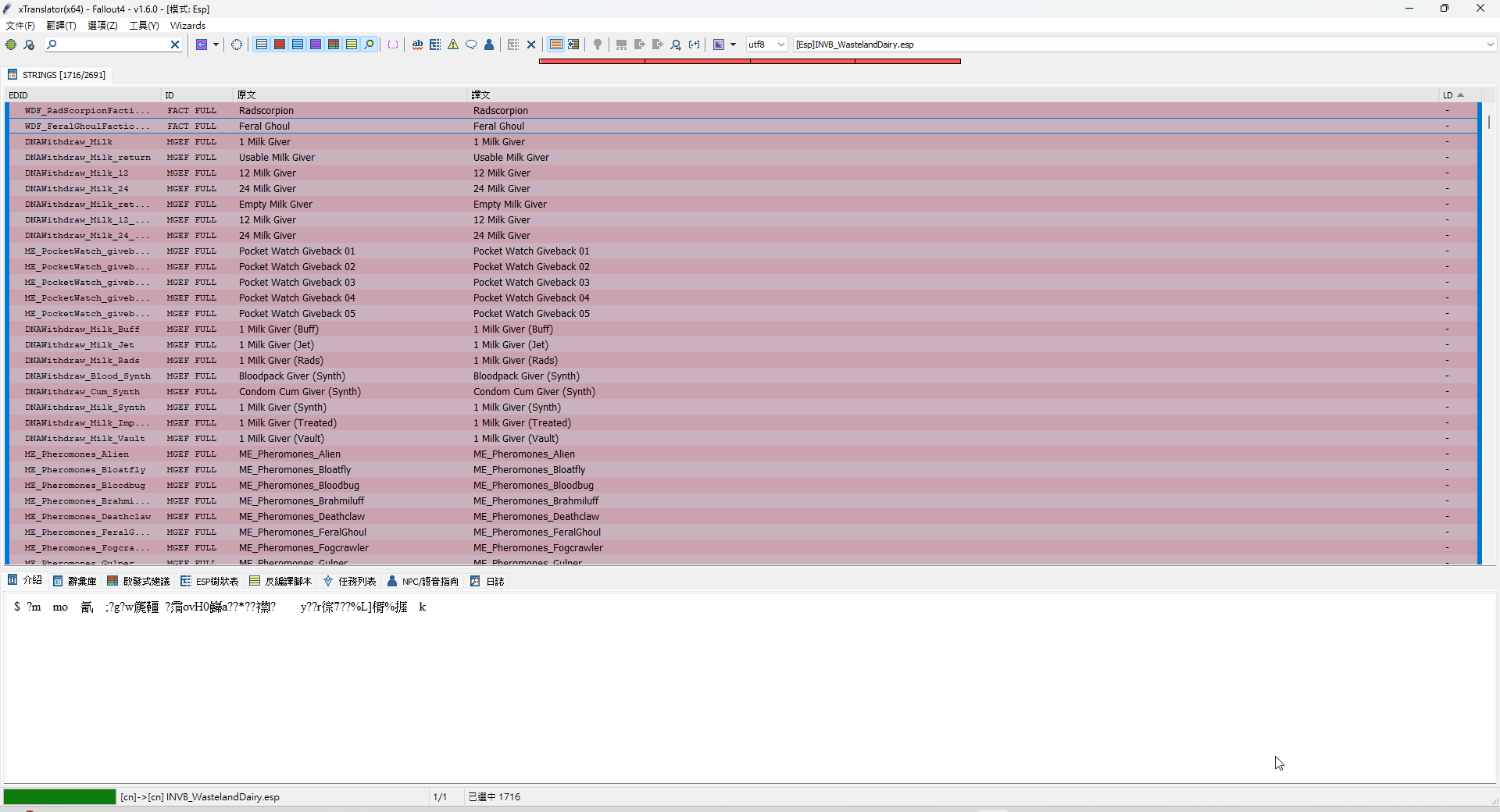This screenshot has height=812, width=1500.
Task: Toggle the orange list view button
Action: tap(555, 45)
